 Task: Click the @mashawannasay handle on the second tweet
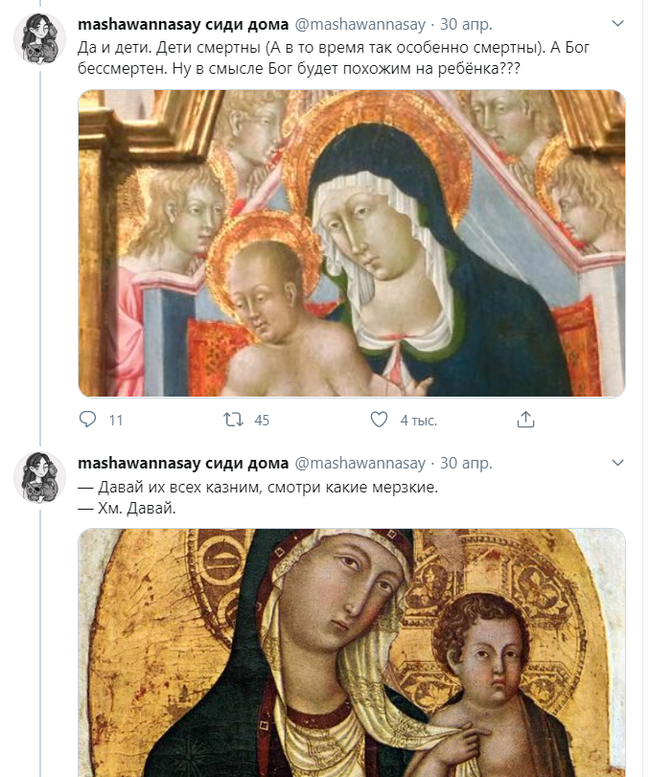coord(360,463)
